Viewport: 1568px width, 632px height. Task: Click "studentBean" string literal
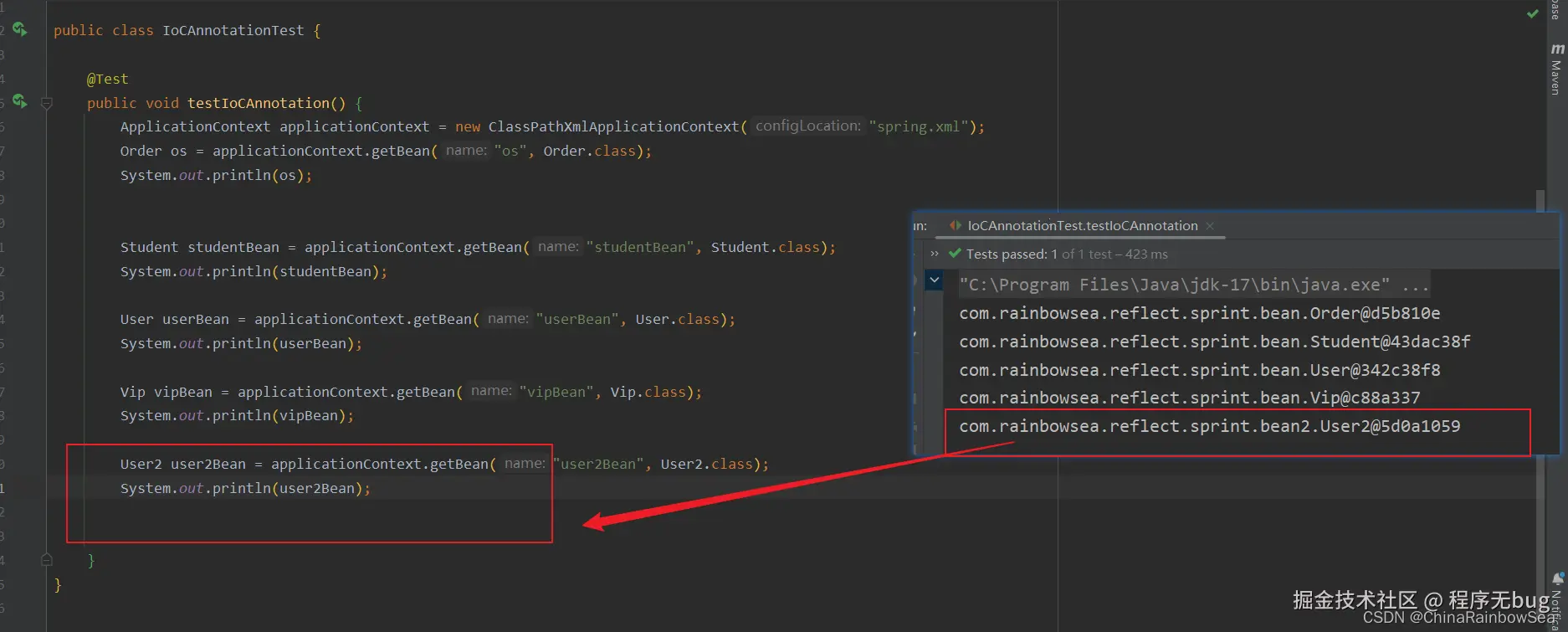[x=640, y=248]
